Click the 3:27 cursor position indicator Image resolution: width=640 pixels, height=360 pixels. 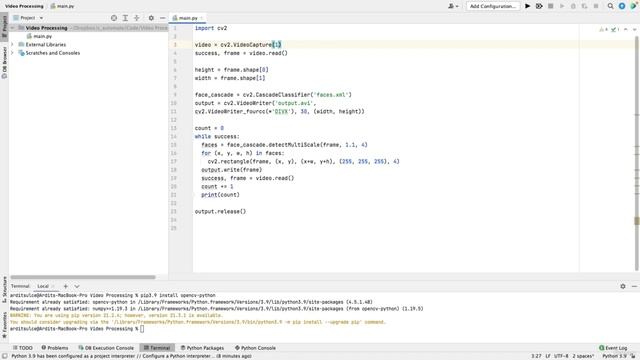[x=536, y=356]
